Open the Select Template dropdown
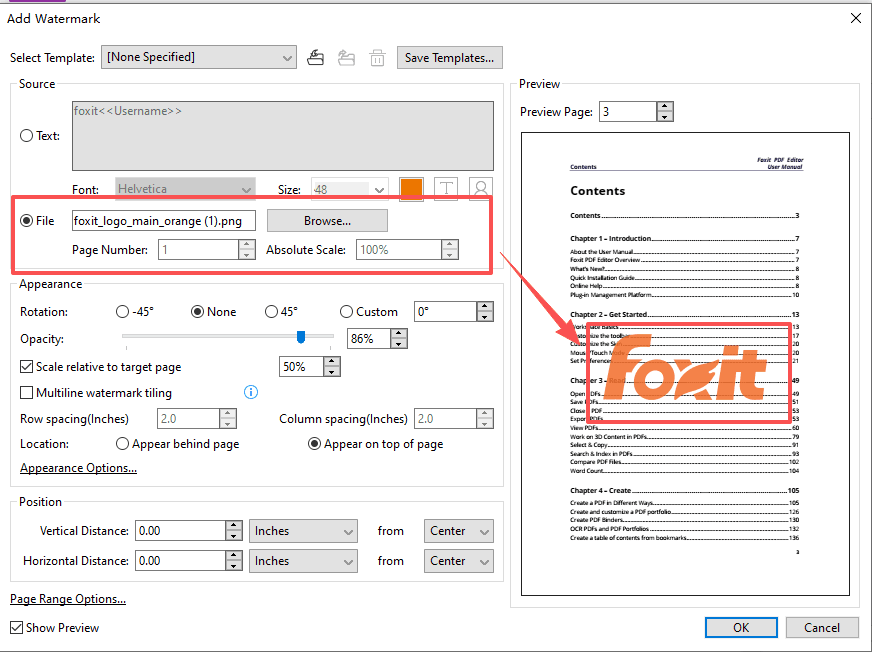The height and width of the screenshot is (652, 872). point(199,57)
